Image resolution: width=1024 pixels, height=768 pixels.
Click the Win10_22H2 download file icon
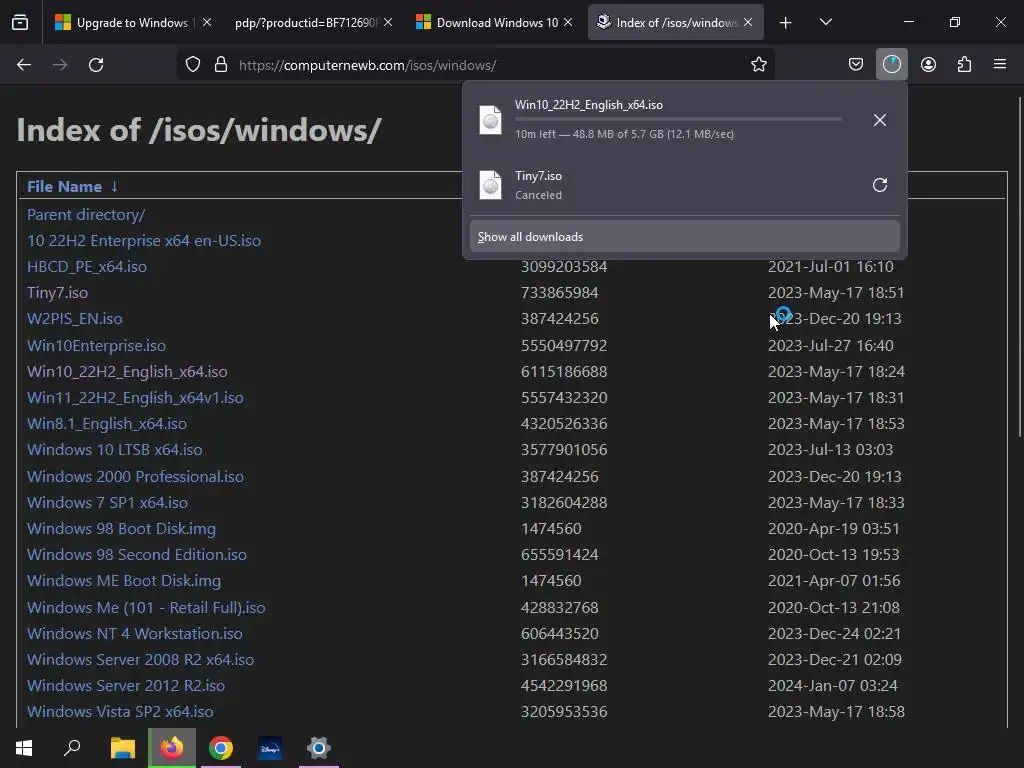click(490, 120)
